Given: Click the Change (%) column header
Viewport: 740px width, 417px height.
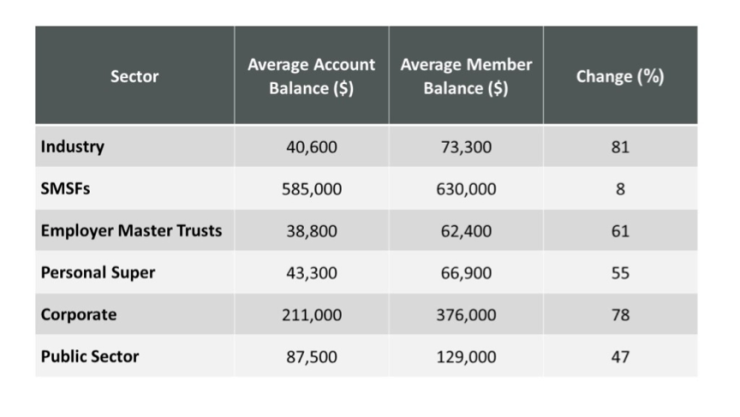Looking at the screenshot, I should 620,76.
